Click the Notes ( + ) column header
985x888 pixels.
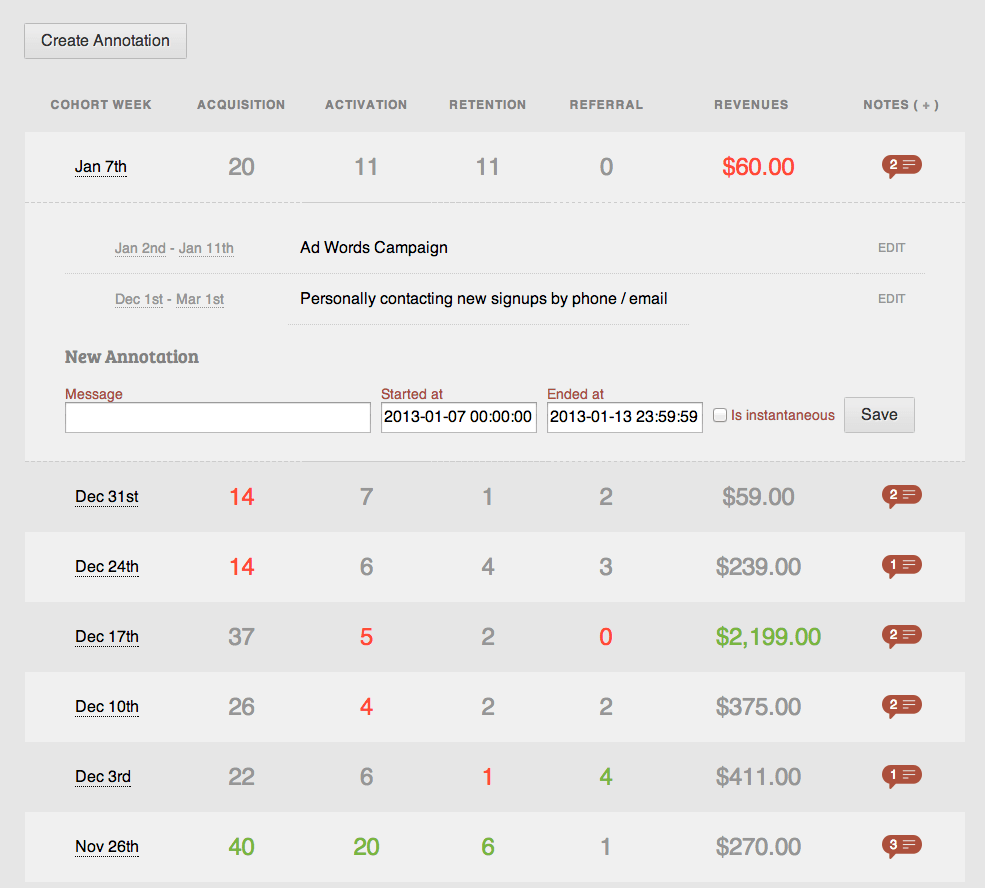click(x=900, y=105)
